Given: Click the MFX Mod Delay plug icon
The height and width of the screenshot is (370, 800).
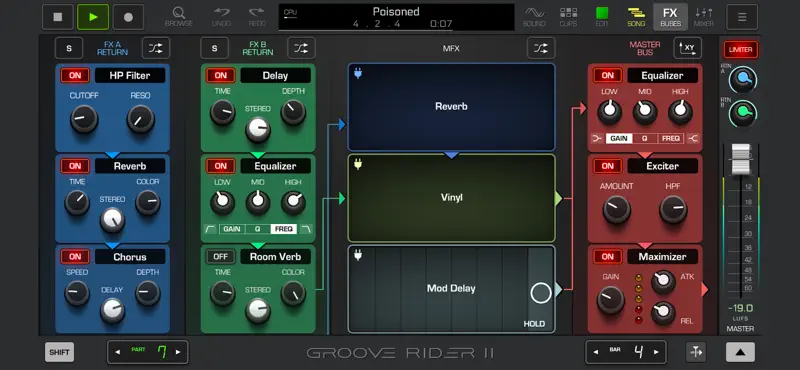Looking at the screenshot, I should [358, 255].
